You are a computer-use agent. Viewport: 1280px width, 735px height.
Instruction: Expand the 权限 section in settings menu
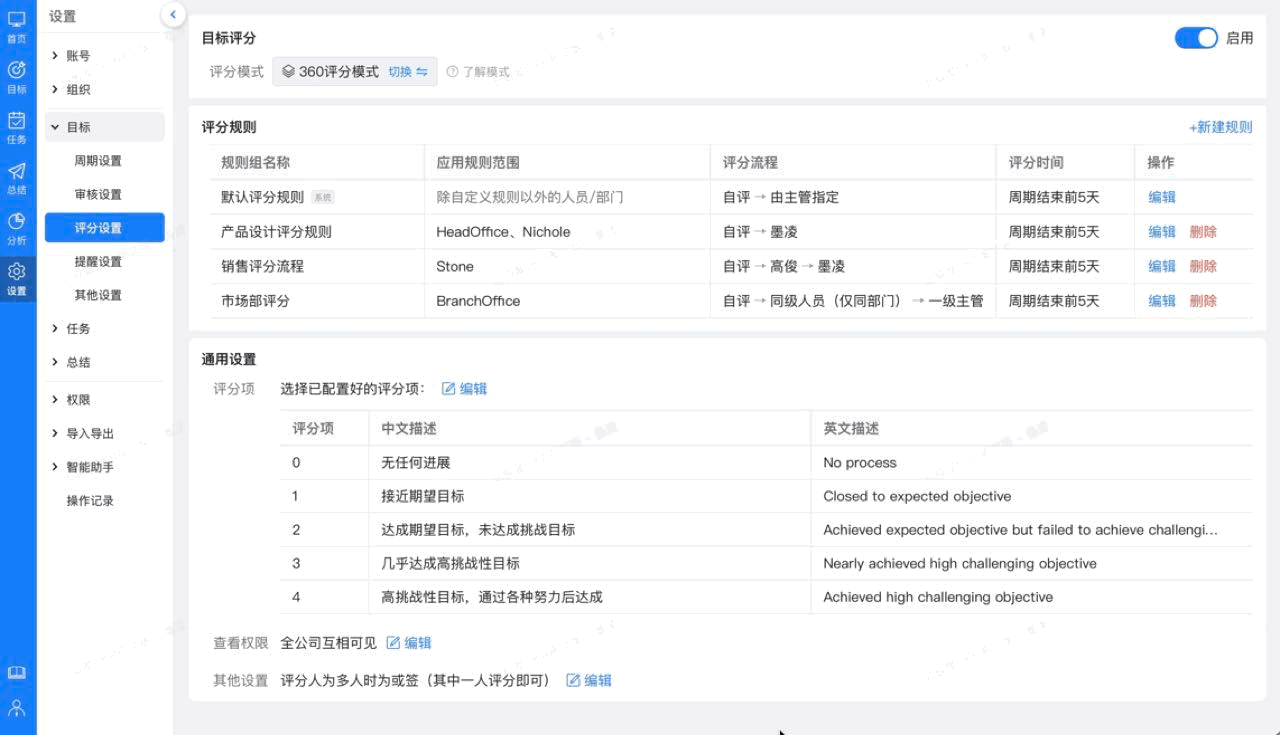78,400
